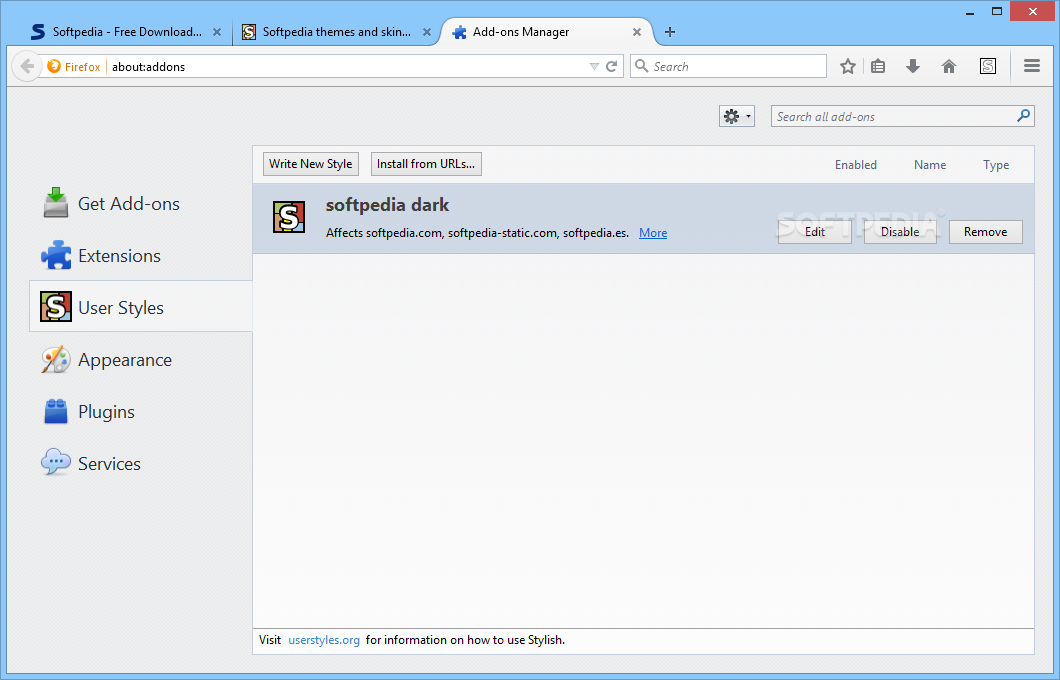Sort styles by Type

[x=996, y=164]
